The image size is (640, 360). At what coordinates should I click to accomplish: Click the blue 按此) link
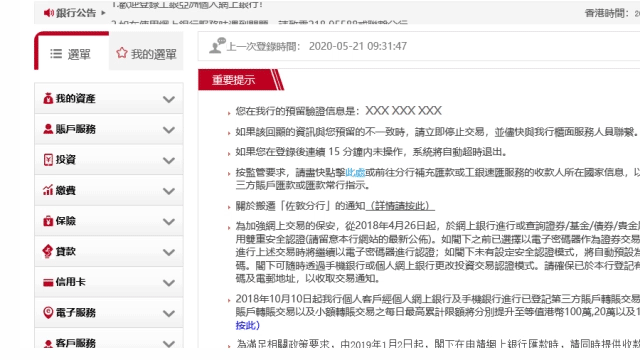[247, 325]
